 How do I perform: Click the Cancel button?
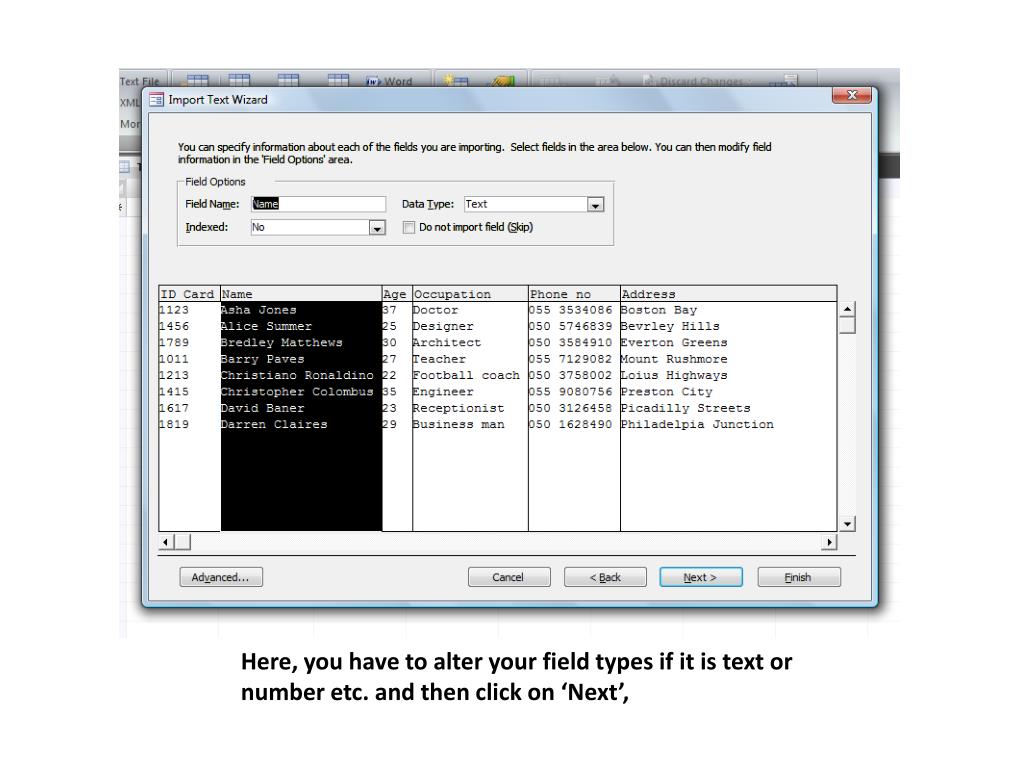[x=509, y=577]
